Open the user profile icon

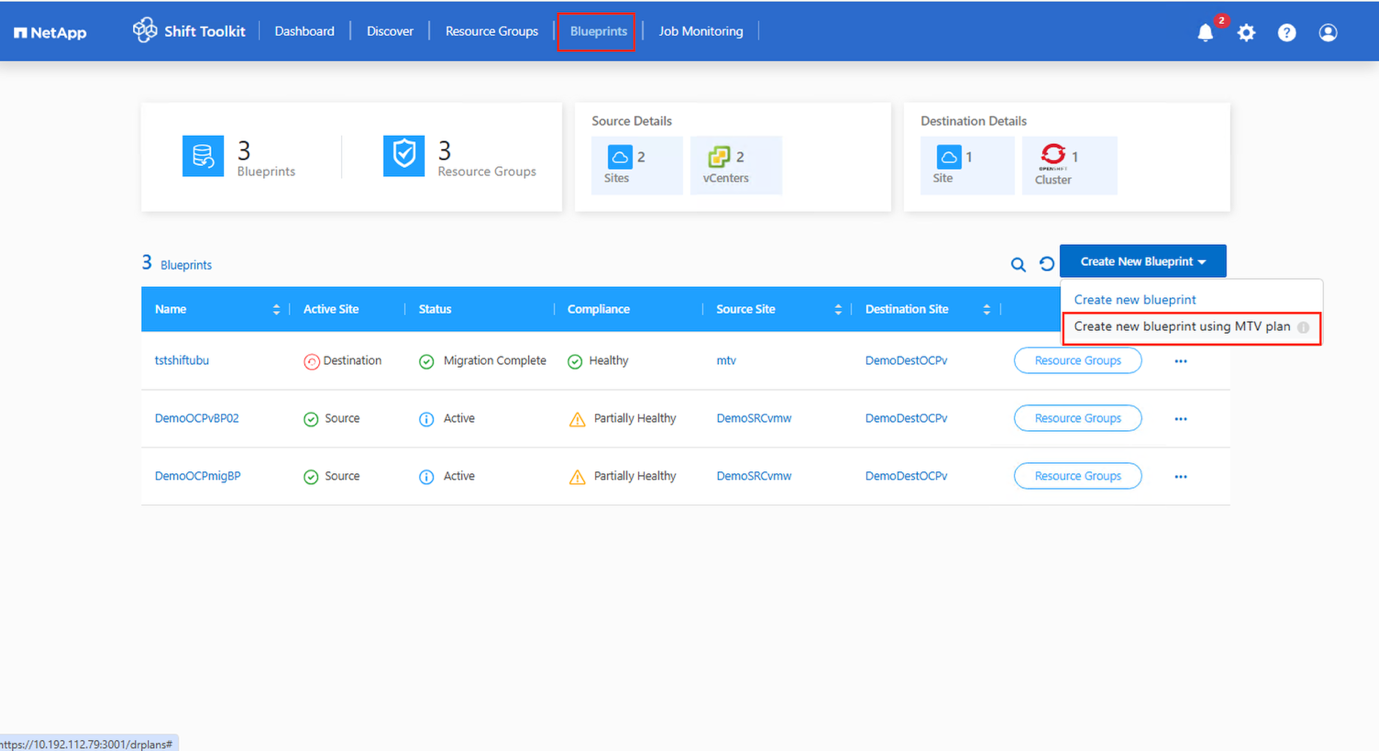pos(1328,33)
